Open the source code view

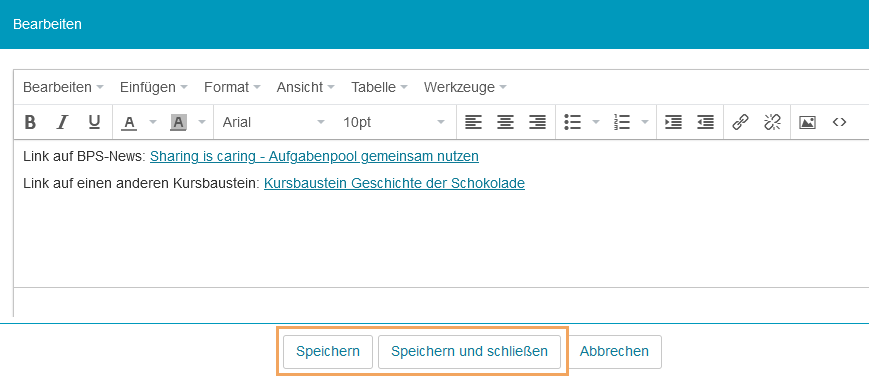[x=840, y=122]
